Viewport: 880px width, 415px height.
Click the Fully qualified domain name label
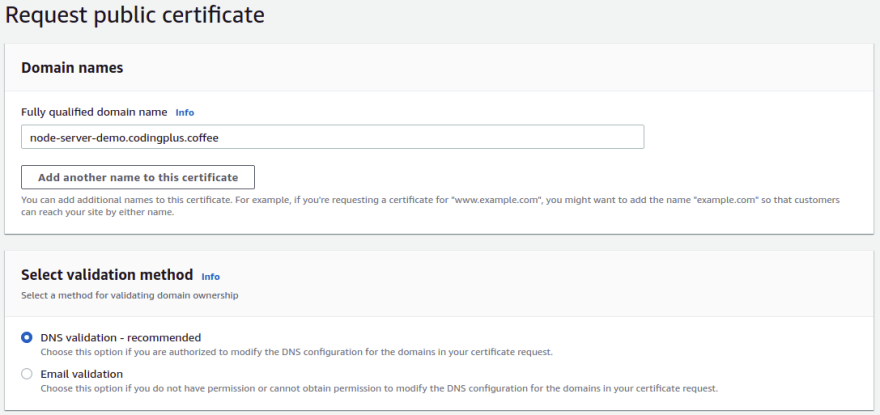(x=94, y=112)
